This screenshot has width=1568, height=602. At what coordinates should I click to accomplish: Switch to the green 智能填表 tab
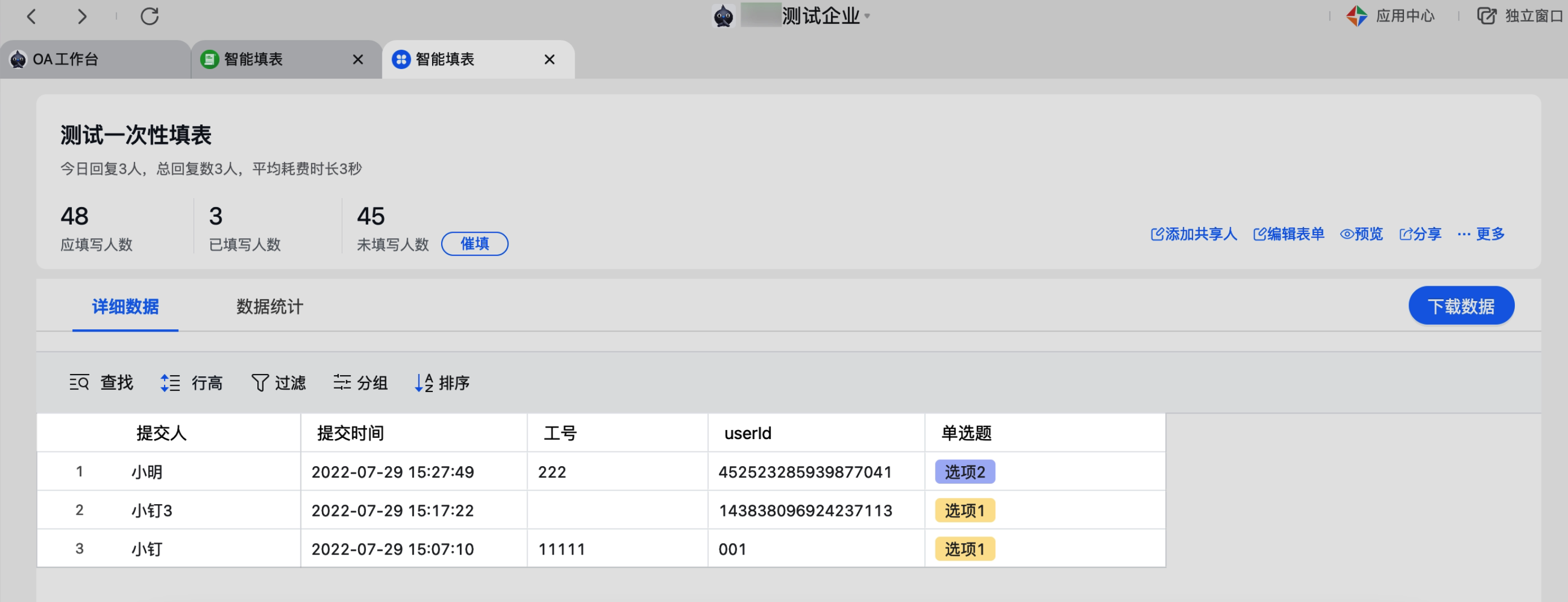(286, 59)
